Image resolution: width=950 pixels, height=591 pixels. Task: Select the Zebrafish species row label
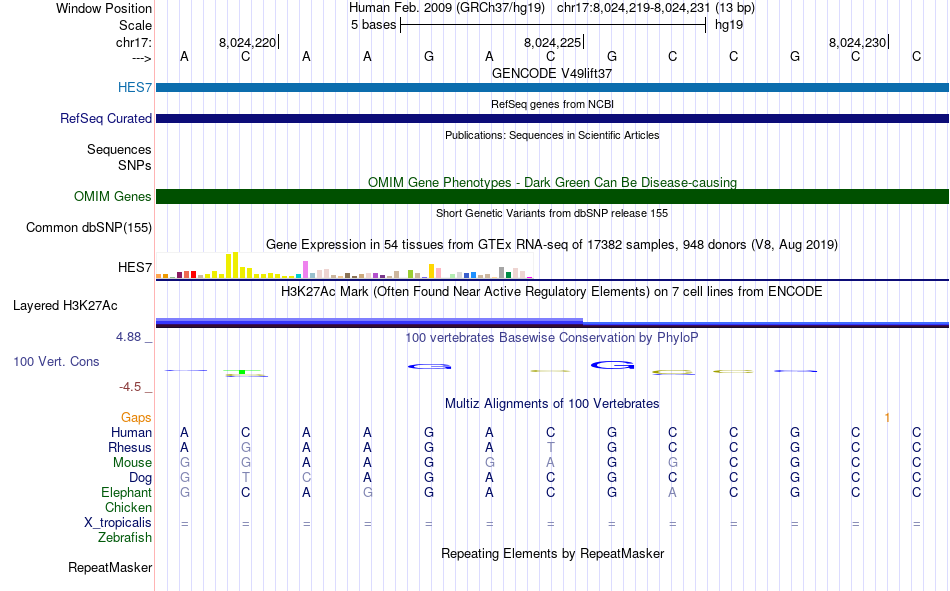pos(125,538)
